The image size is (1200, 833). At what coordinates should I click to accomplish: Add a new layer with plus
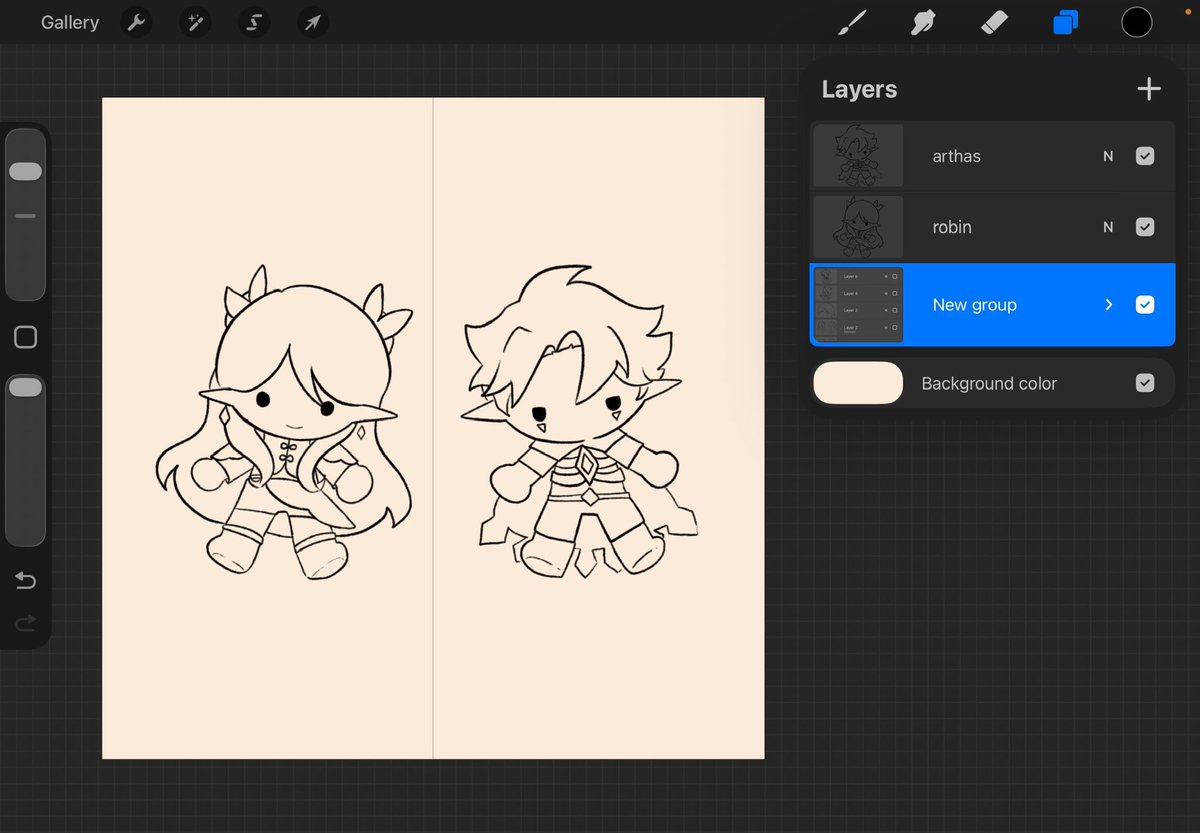point(1149,89)
